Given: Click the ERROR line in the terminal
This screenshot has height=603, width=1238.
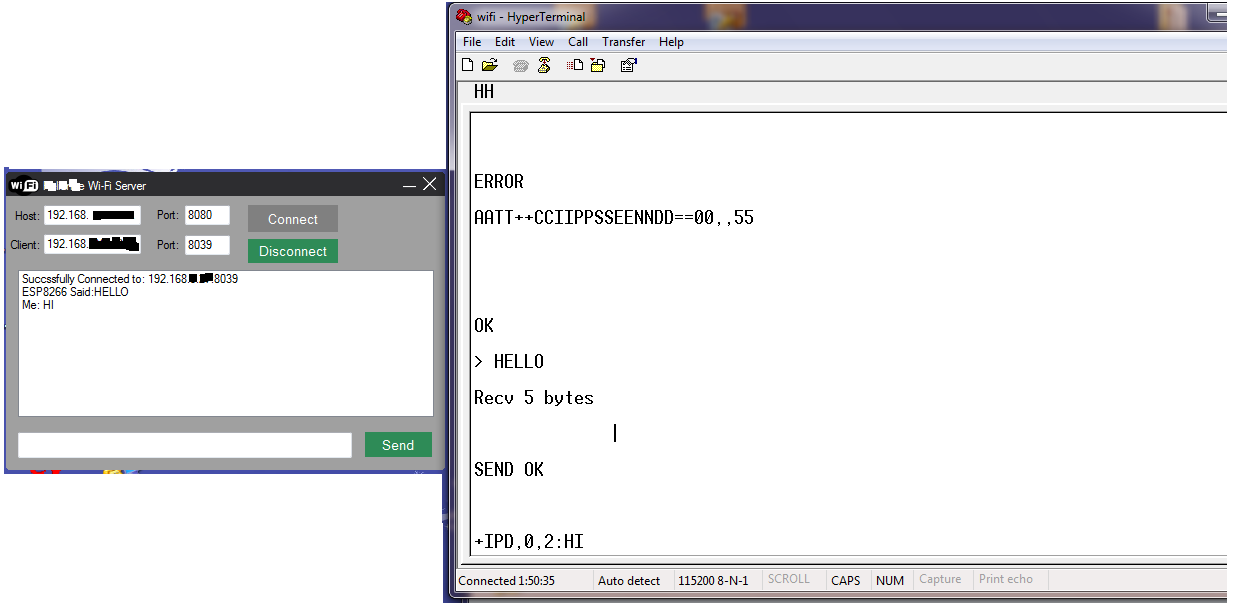Looking at the screenshot, I should (499, 182).
